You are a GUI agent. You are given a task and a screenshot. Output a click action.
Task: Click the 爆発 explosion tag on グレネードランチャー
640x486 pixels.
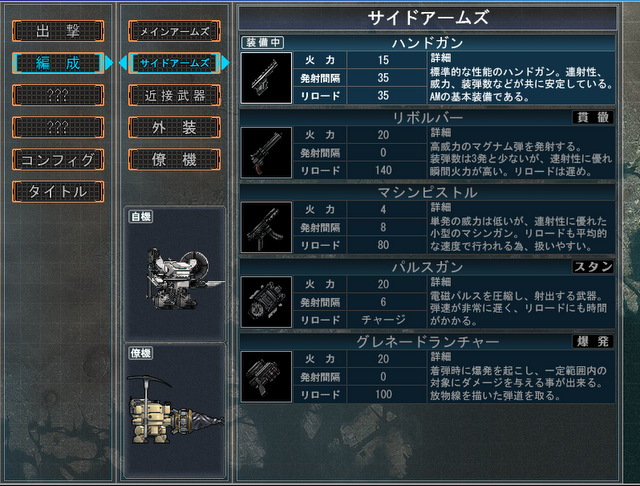[x=593, y=341]
